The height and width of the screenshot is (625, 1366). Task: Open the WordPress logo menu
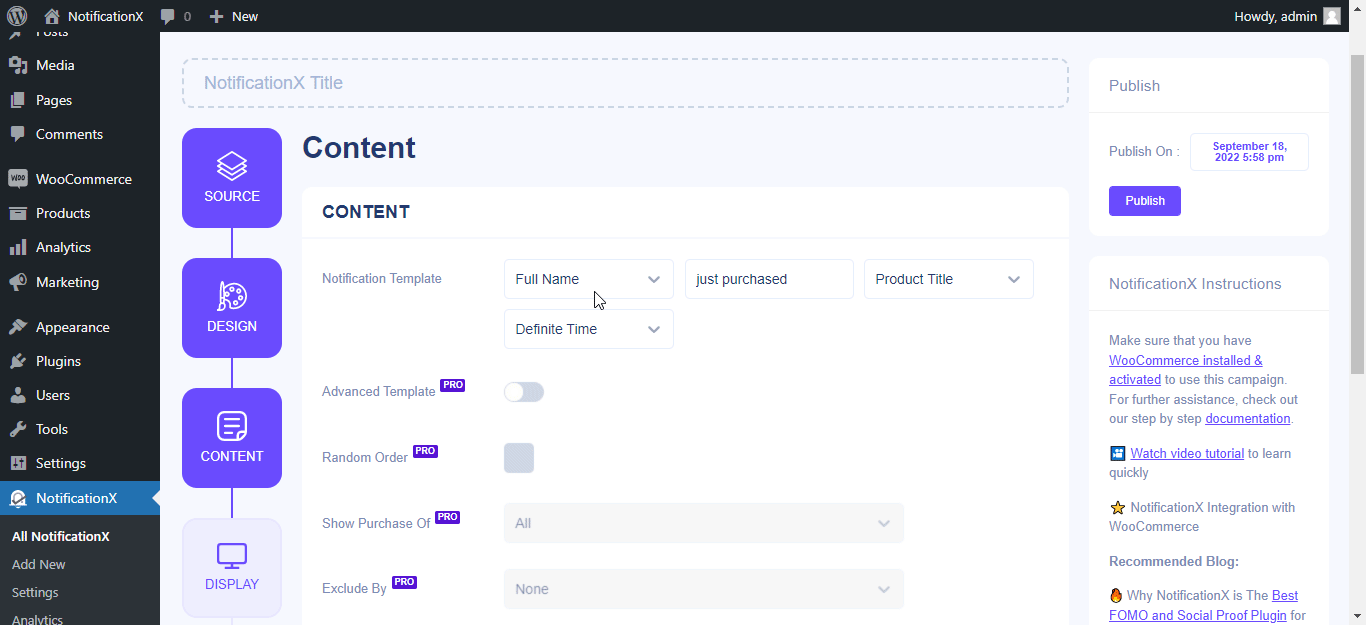click(x=17, y=16)
